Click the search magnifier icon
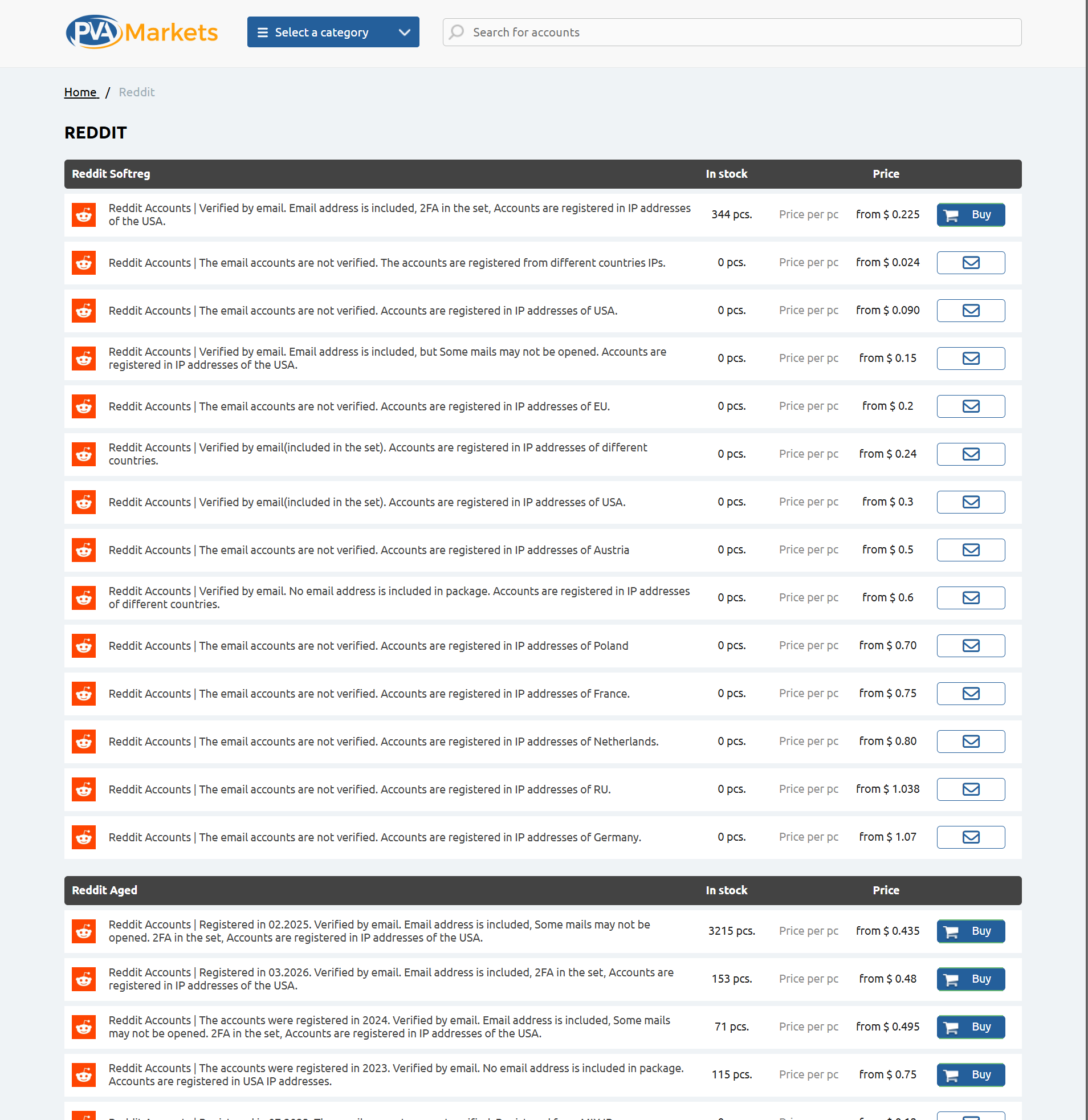1088x1120 pixels. (x=456, y=32)
